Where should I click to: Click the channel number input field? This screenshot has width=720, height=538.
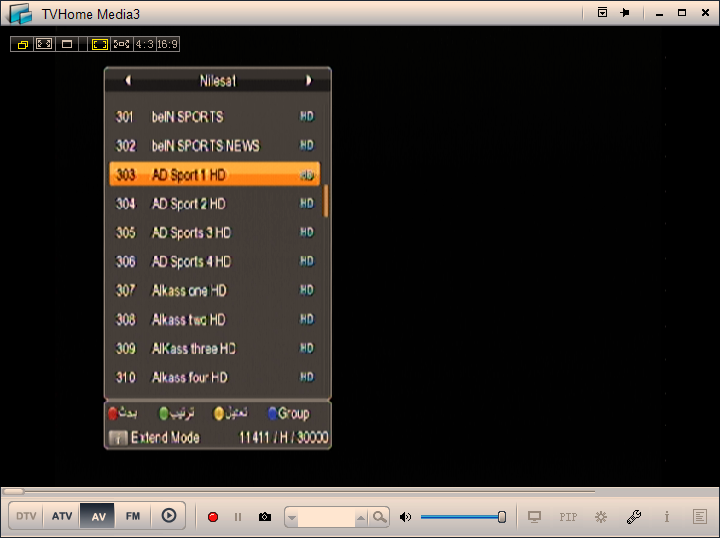click(x=326, y=517)
